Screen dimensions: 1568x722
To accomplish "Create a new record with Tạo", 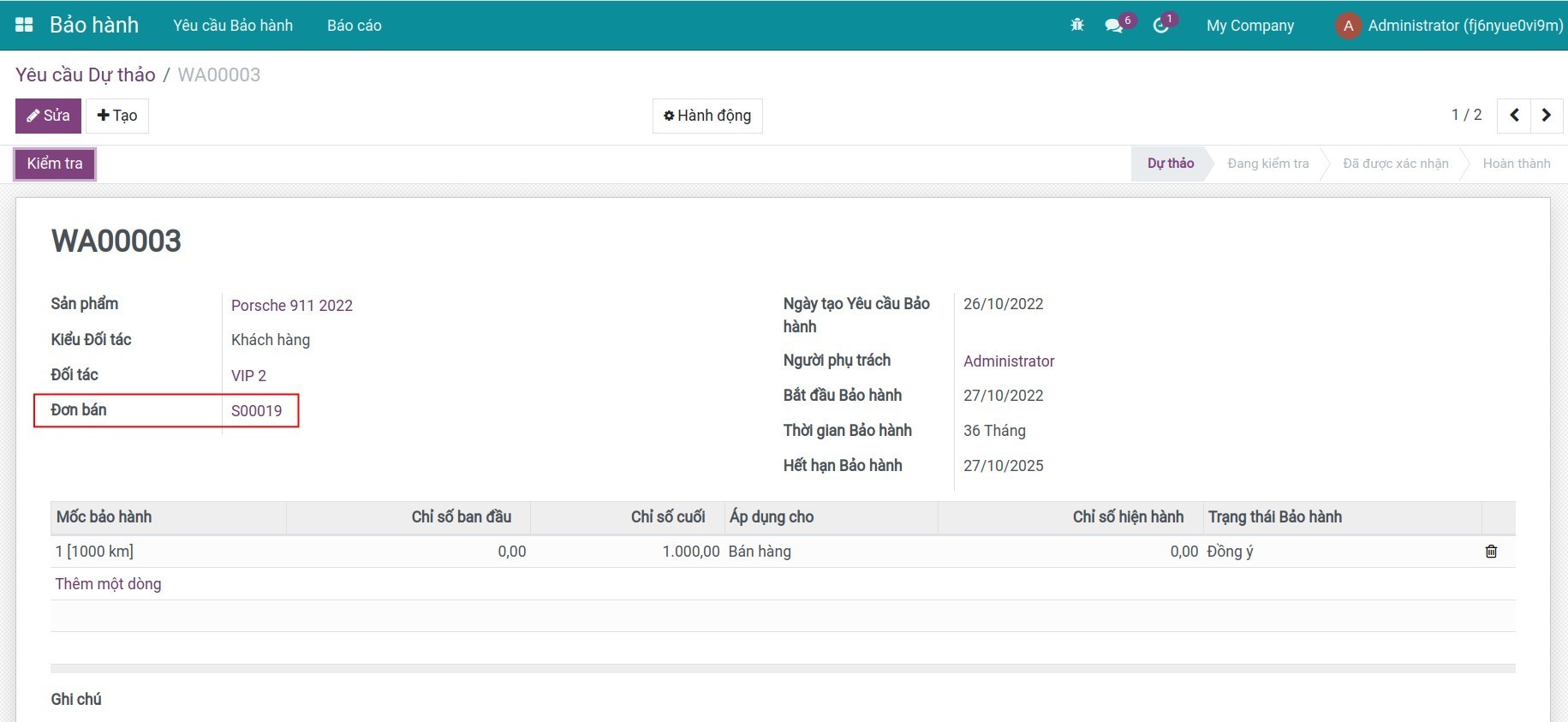I will pyautogui.click(x=117, y=116).
